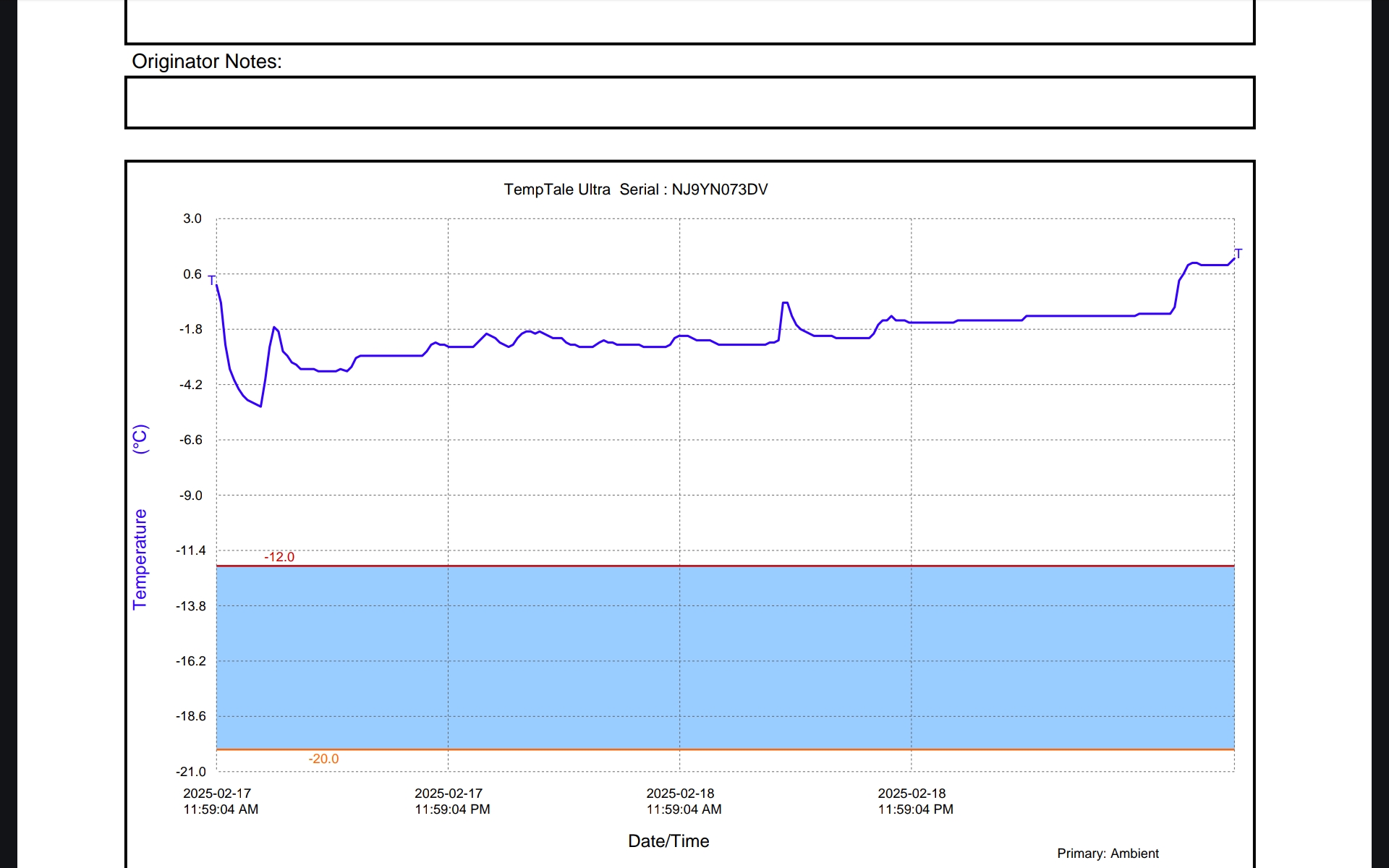1389x868 pixels.
Task: Click the orange -20.0 lower limit label
Action: click(323, 759)
